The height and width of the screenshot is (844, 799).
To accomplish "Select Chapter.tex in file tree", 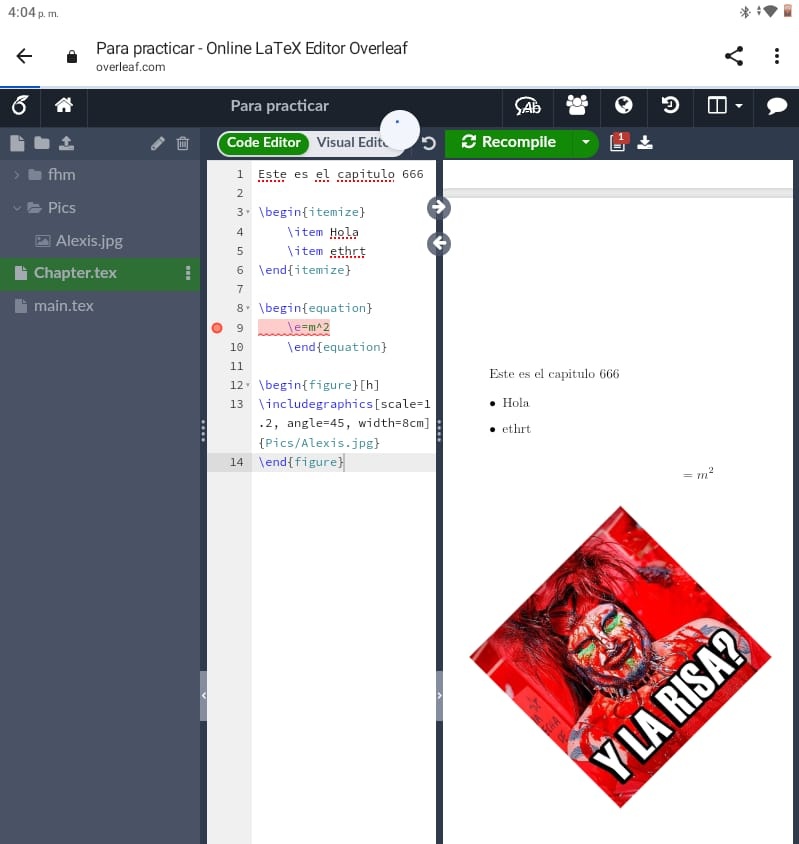I will click(75, 273).
